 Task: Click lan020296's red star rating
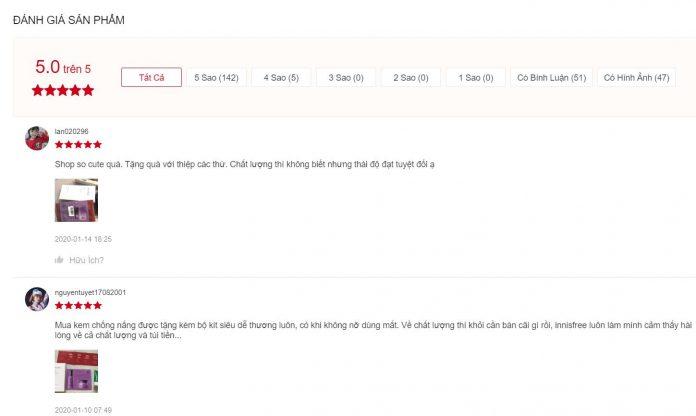coord(78,145)
